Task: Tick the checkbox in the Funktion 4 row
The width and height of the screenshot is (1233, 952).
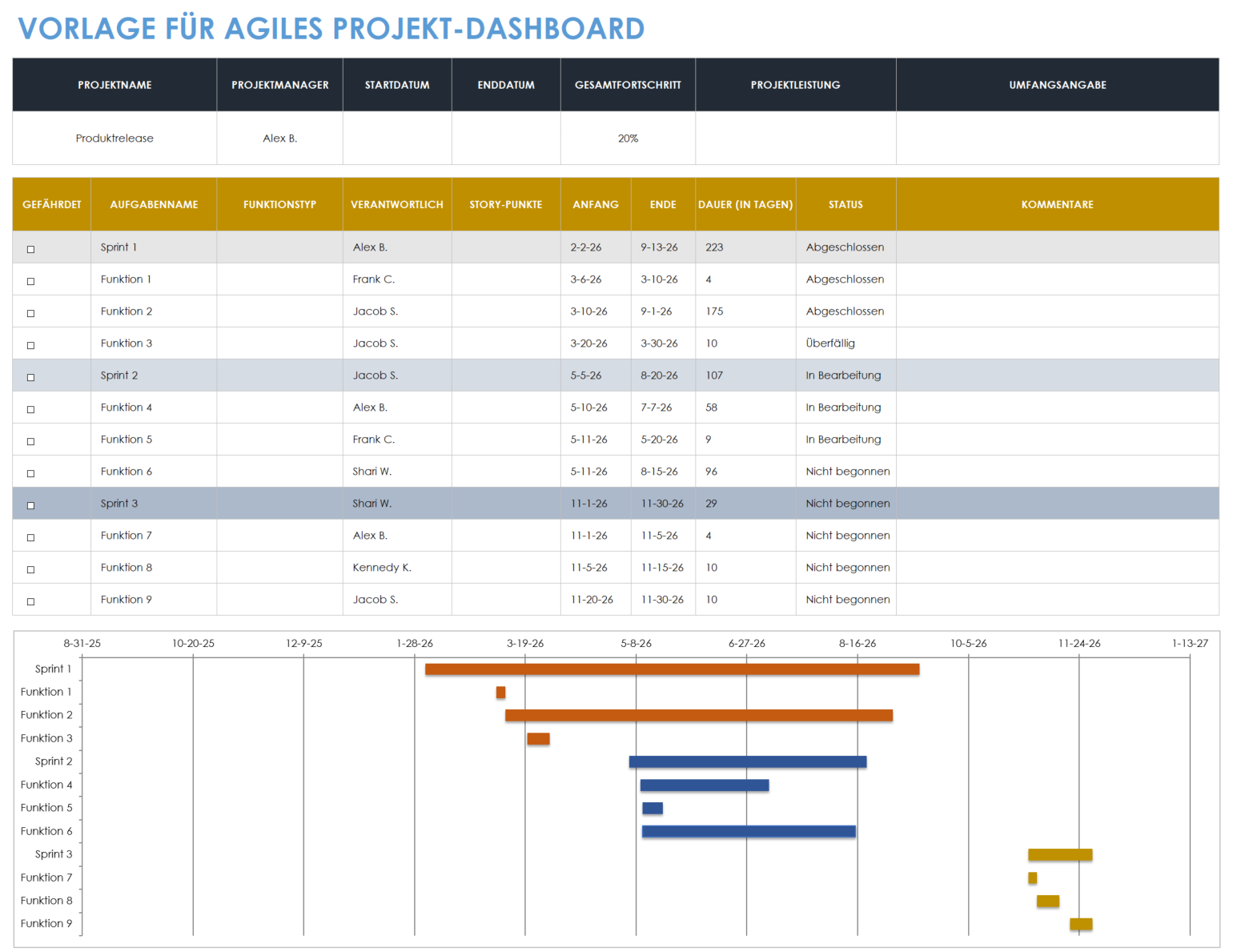Action: tap(31, 409)
